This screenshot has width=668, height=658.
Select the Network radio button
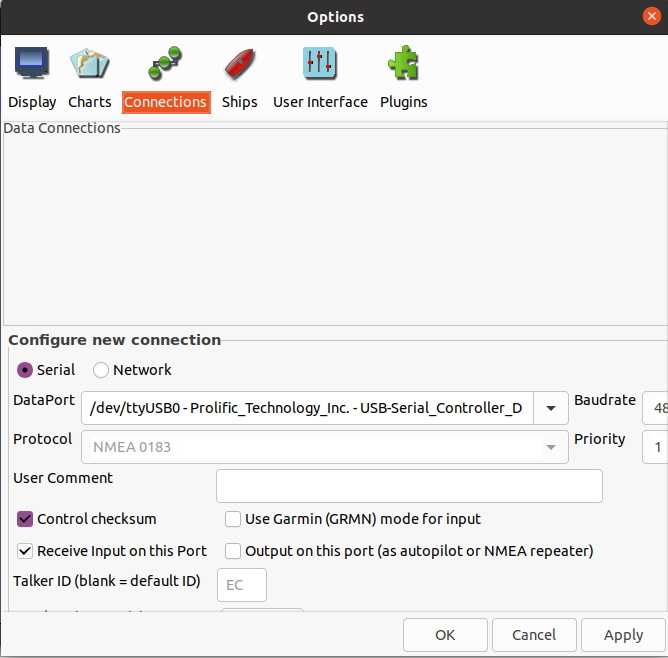(x=101, y=370)
